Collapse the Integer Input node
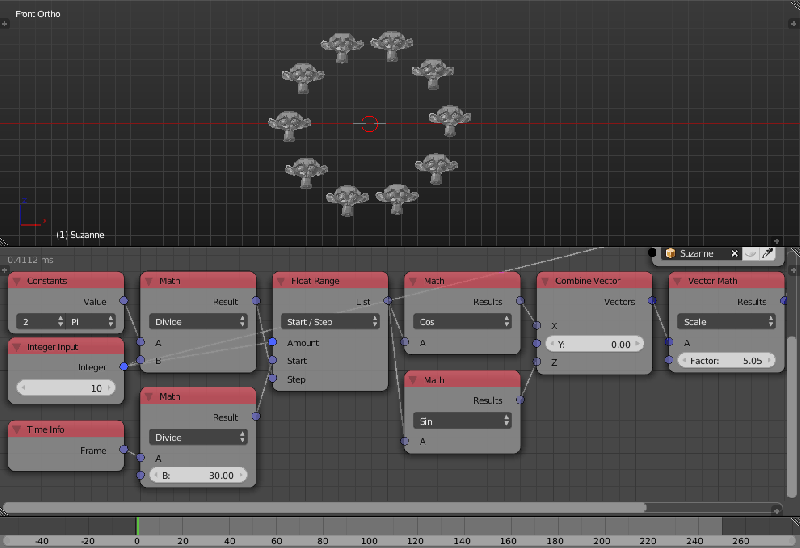 coord(17,347)
